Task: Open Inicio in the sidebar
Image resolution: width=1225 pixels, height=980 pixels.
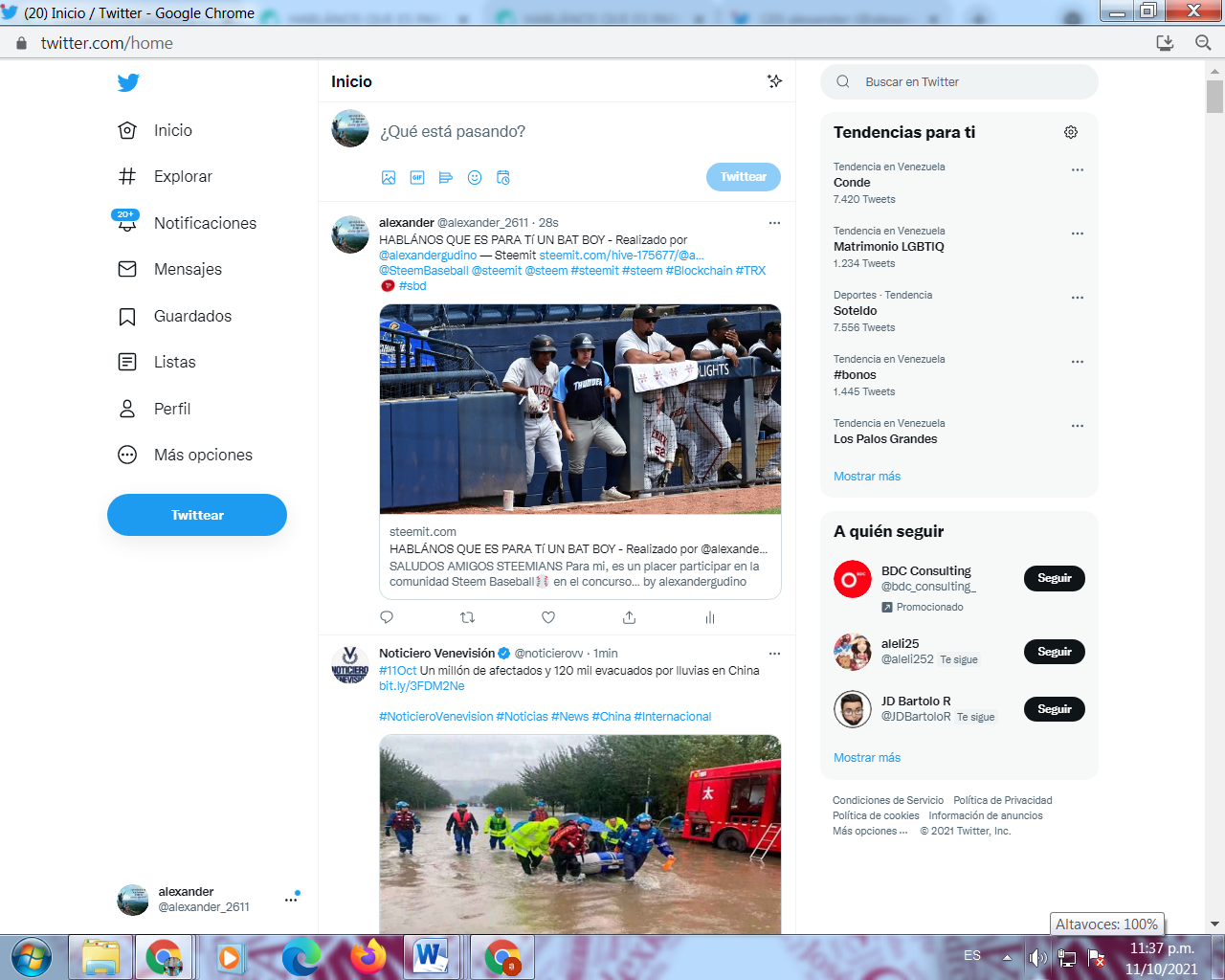Action: pos(154,130)
